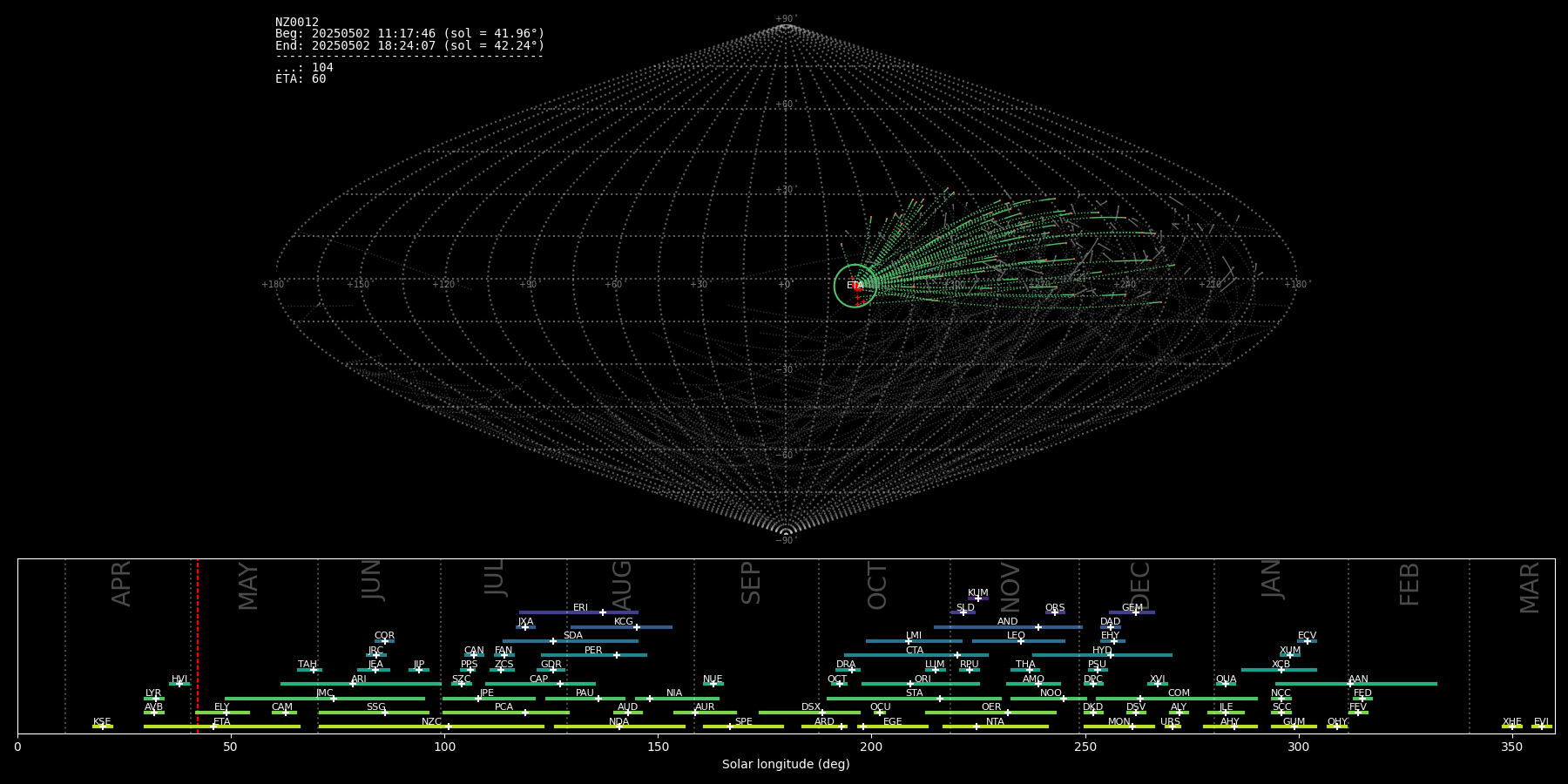The image size is (1568, 784).
Task: Click the 200 tick on the solar longitude axis
Action: 871,747
